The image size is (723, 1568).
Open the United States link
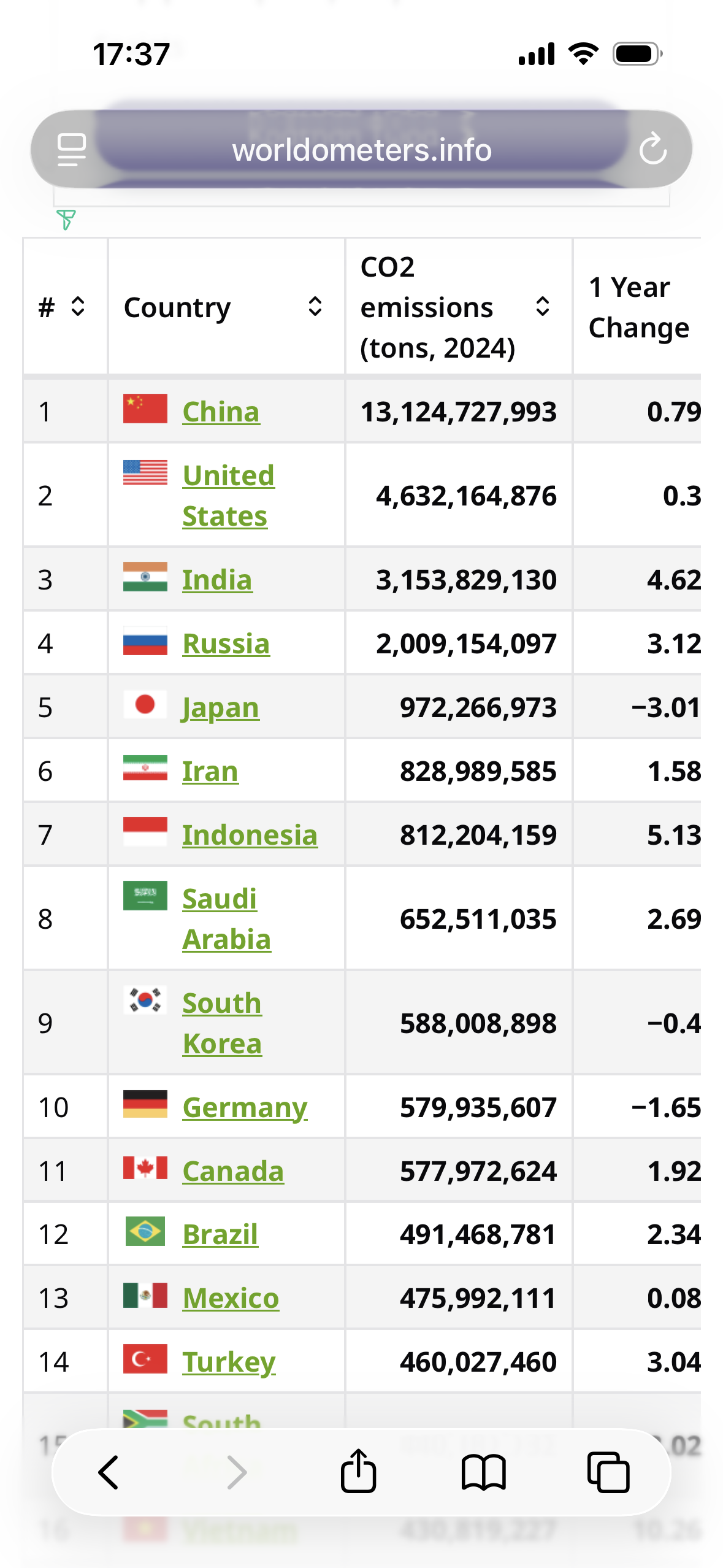click(x=228, y=495)
